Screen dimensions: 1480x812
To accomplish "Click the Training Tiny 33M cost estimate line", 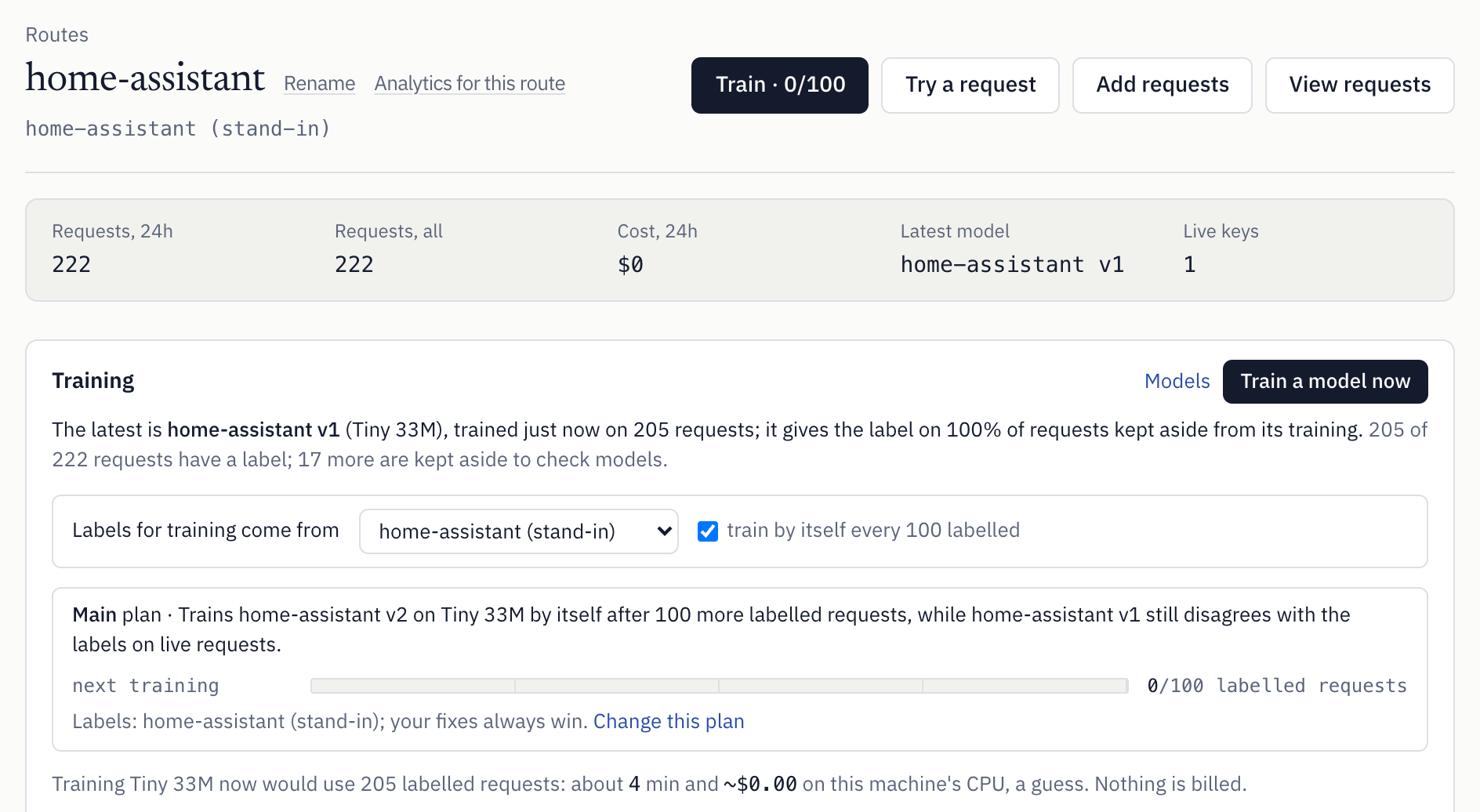I will pyautogui.click(x=649, y=784).
